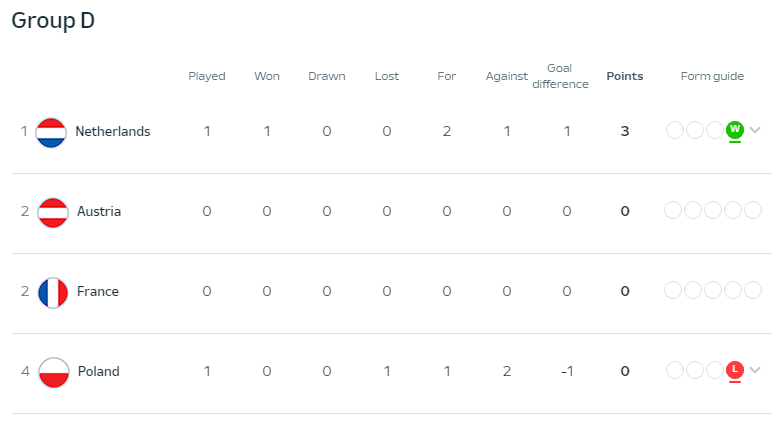Image resolution: width=784 pixels, height=430 pixels.
Task: Open the Poland team link
Action: point(99,372)
